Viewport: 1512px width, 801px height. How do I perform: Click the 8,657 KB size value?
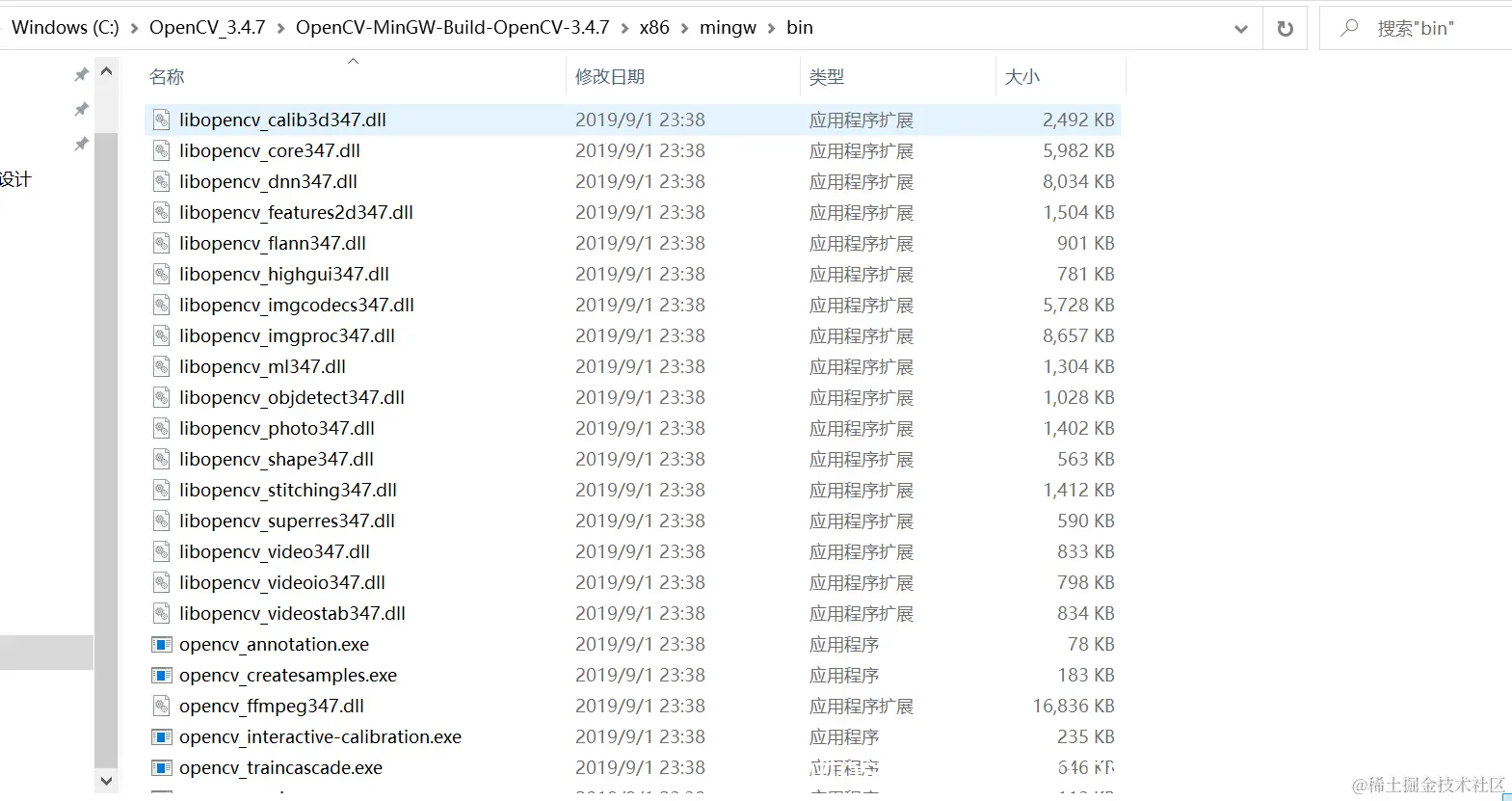tap(1078, 335)
